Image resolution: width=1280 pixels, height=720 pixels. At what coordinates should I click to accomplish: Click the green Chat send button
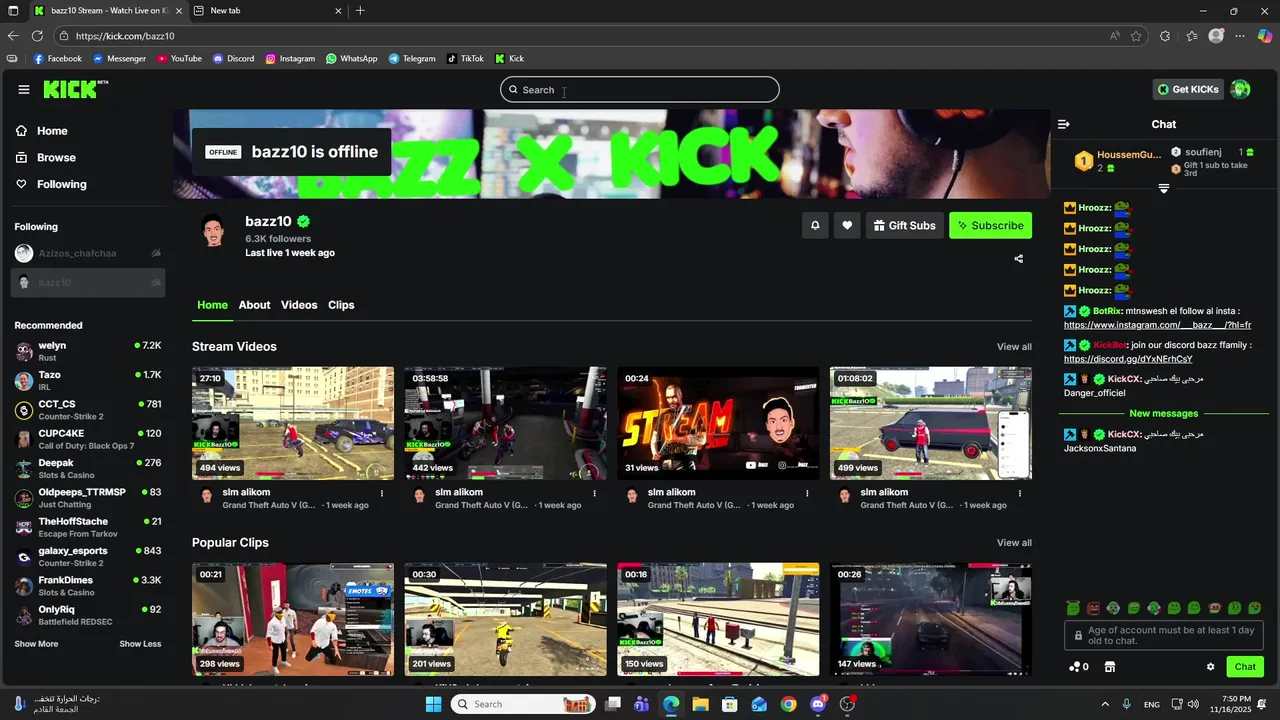click(x=1245, y=667)
